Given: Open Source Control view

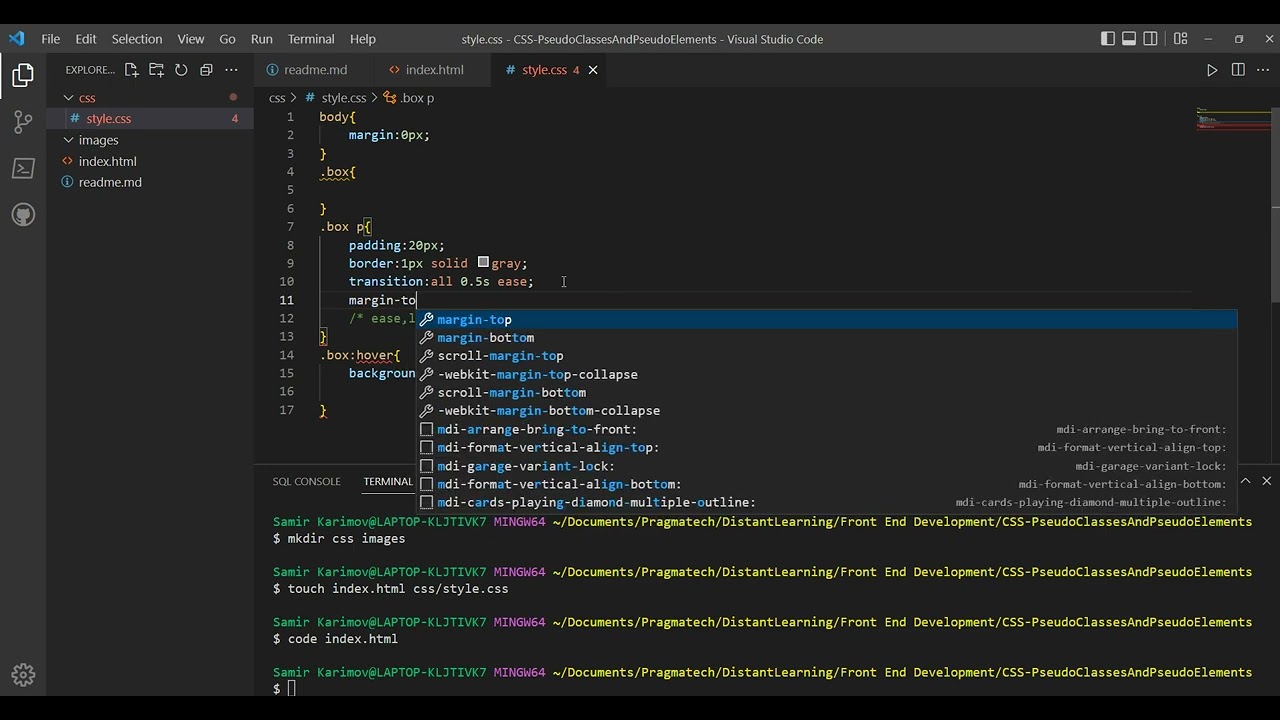Looking at the screenshot, I should [x=23, y=122].
